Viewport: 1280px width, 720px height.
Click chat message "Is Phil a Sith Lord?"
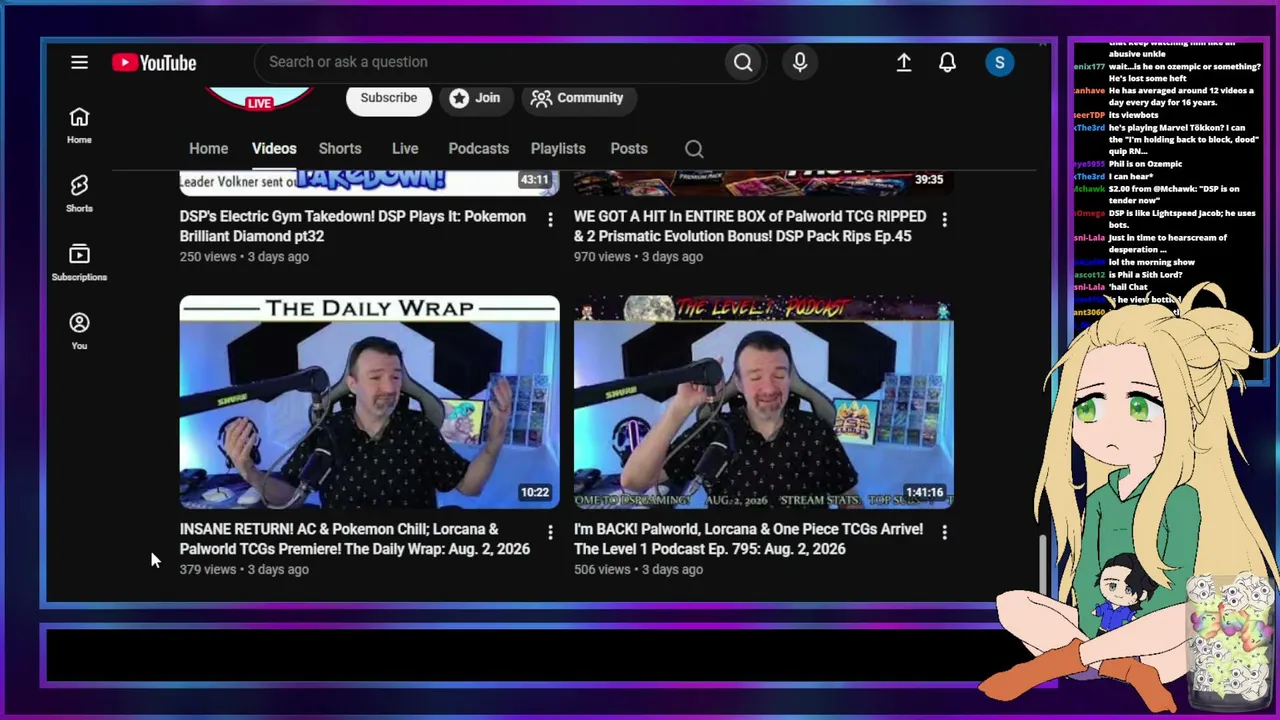tap(1146, 275)
